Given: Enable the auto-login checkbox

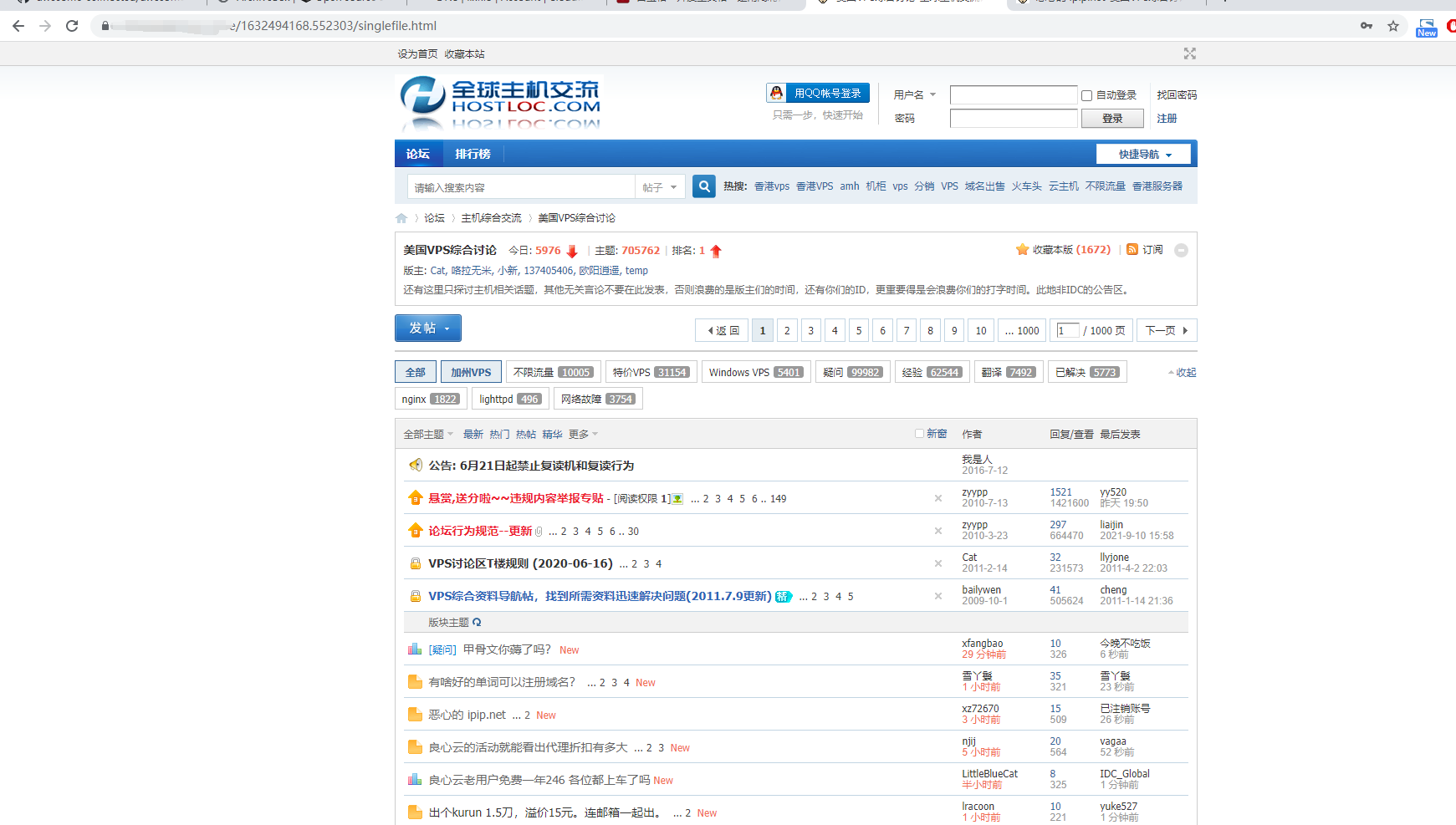Looking at the screenshot, I should click(x=1087, y=95).
